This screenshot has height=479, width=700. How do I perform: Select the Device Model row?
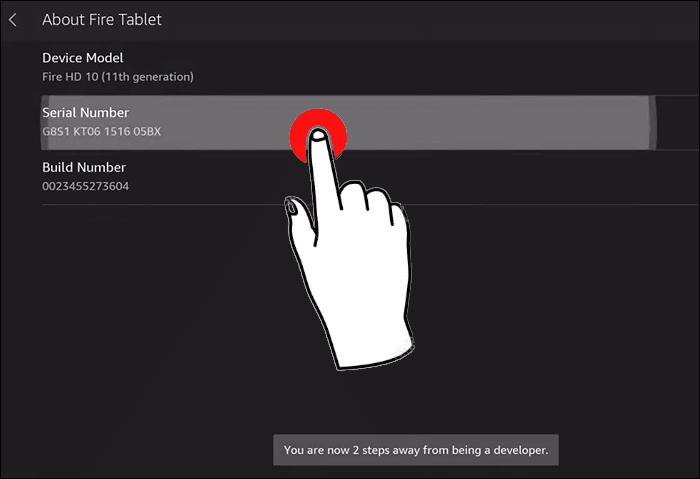(371, 67)
